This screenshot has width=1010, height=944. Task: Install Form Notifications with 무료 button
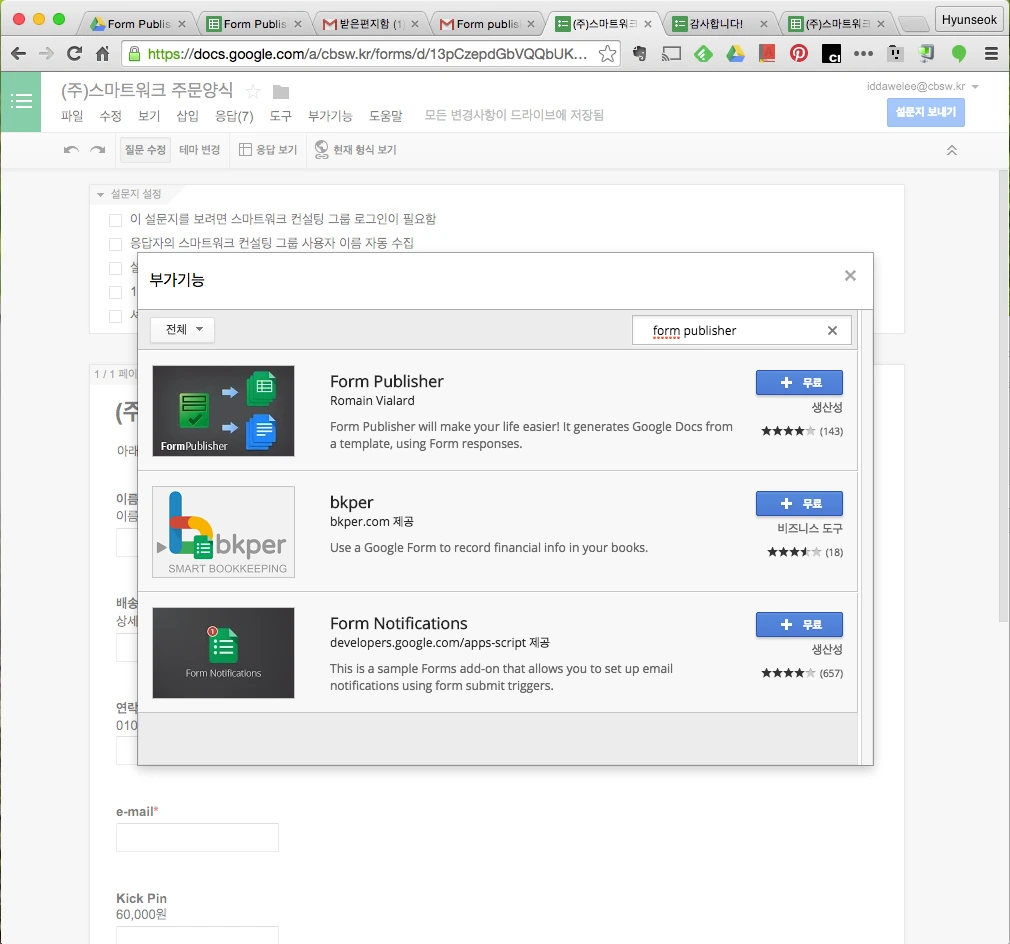tap(799, 625)
